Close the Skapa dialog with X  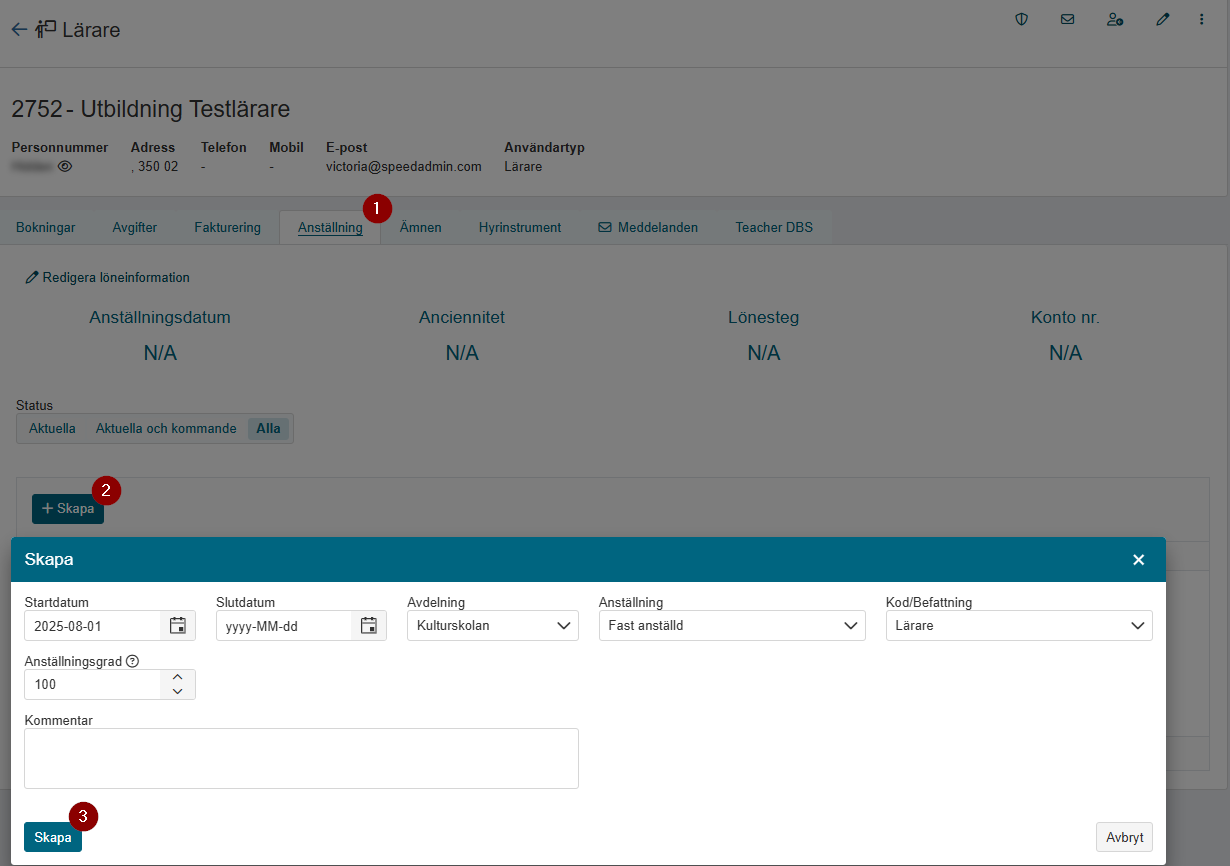(x=1138, y=560)
